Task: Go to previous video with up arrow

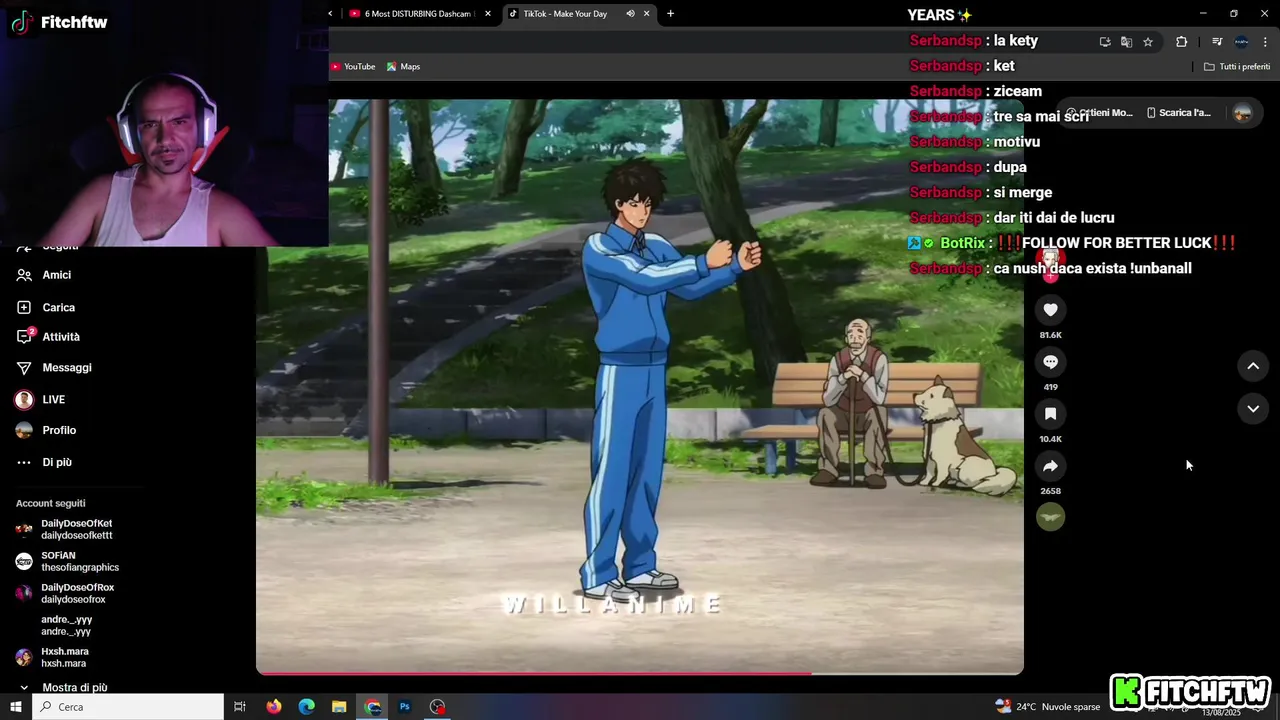Action: (x=1253, y=366)
